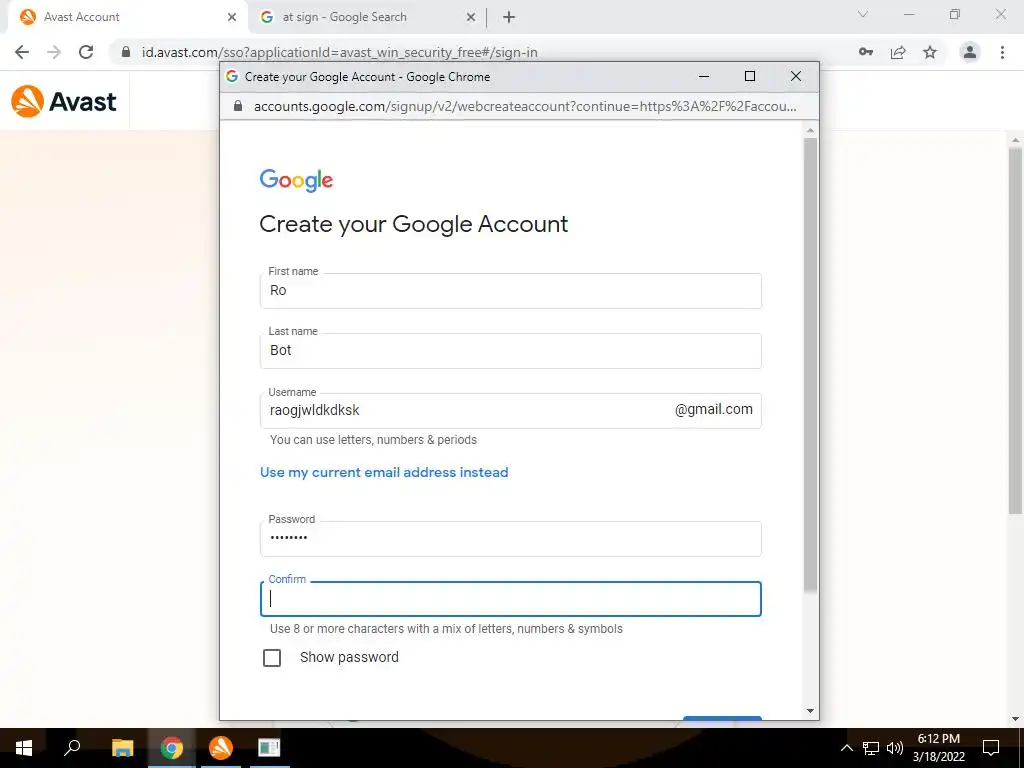Click the Chrome taskbar icon
1024x768 pixels.
click(172, 748)
